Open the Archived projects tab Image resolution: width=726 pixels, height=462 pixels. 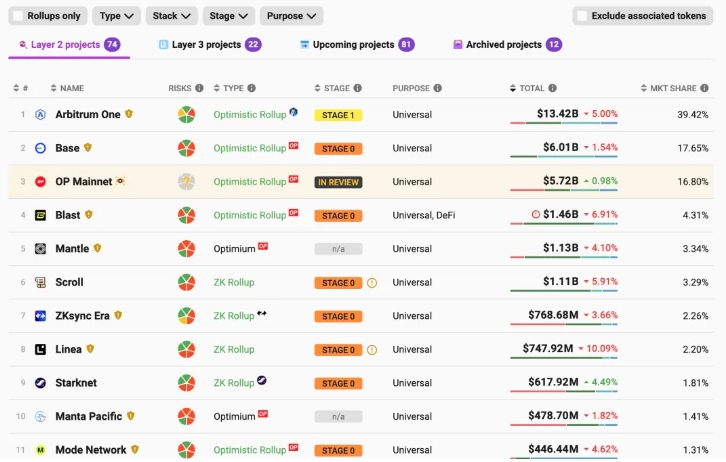point(507,45)
